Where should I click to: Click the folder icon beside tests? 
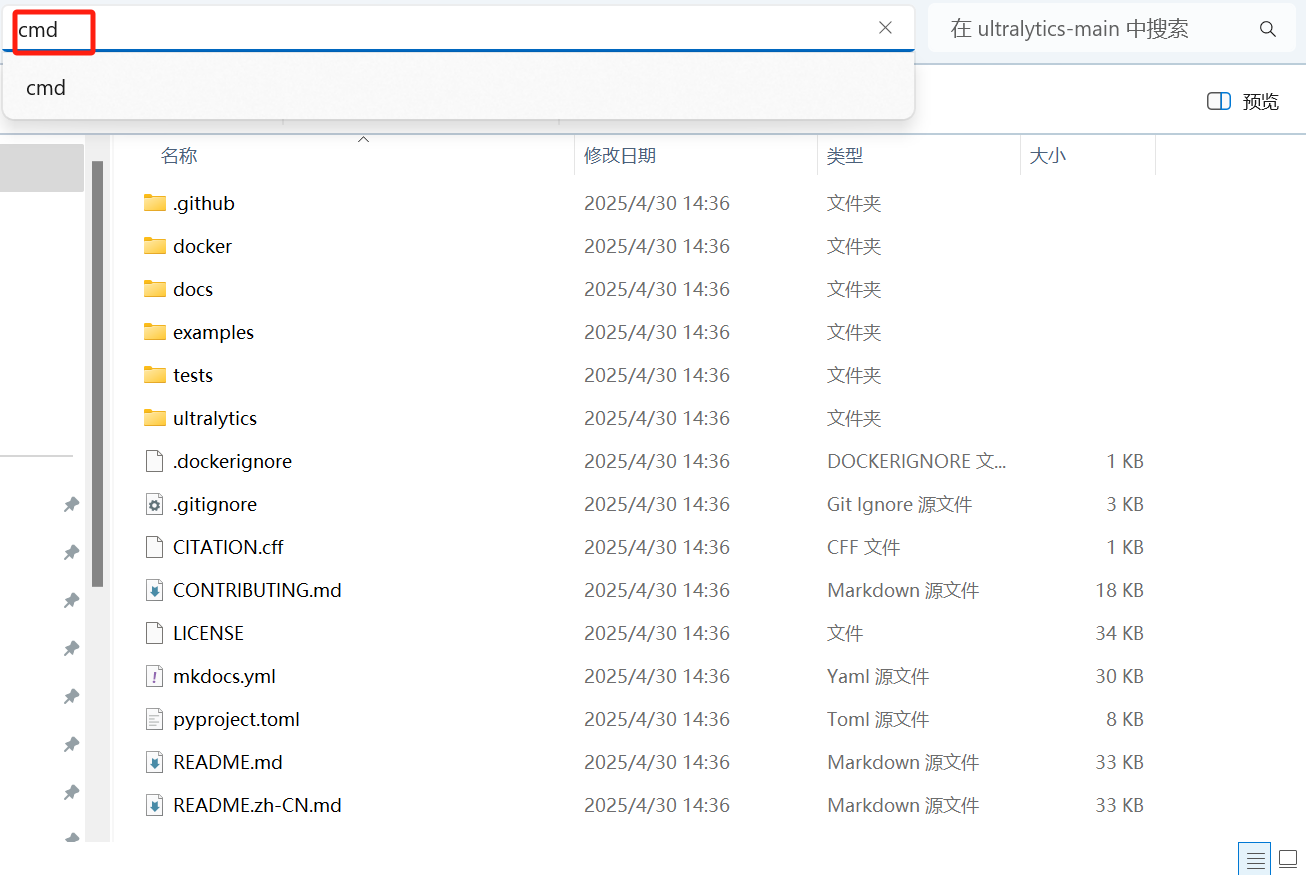[x=154, y=375]
